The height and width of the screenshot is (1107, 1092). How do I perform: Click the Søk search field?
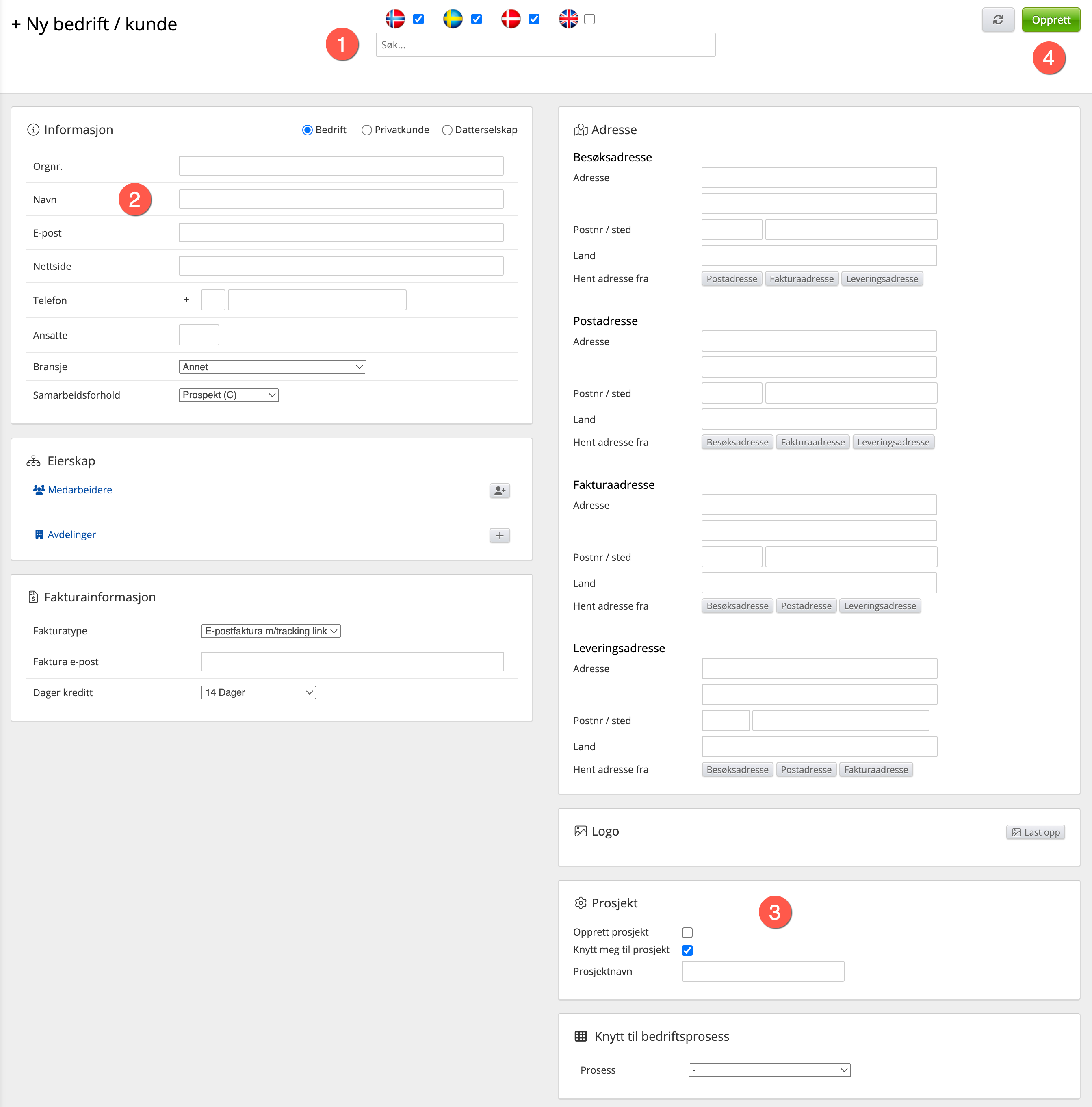coord(545,45)
